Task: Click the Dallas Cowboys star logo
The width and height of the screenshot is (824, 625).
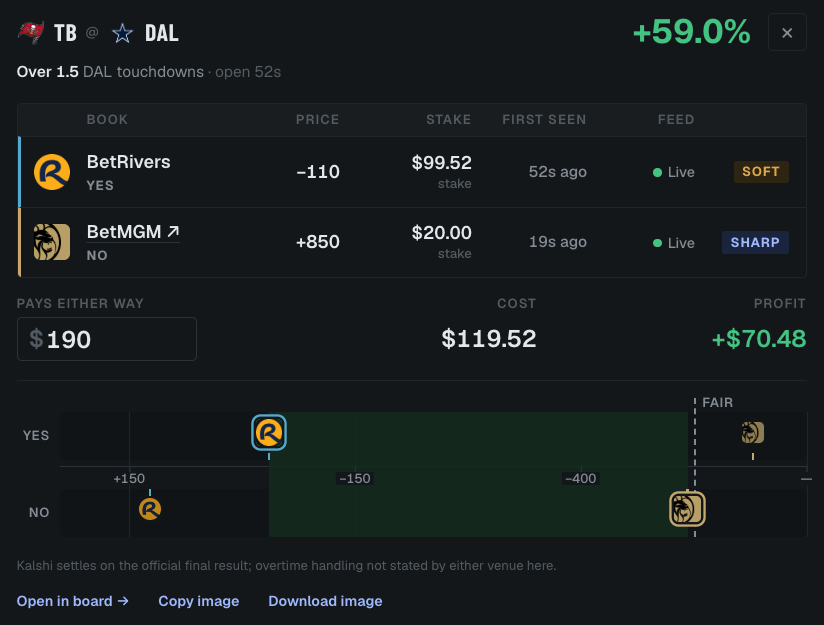Action: (122, 33)
